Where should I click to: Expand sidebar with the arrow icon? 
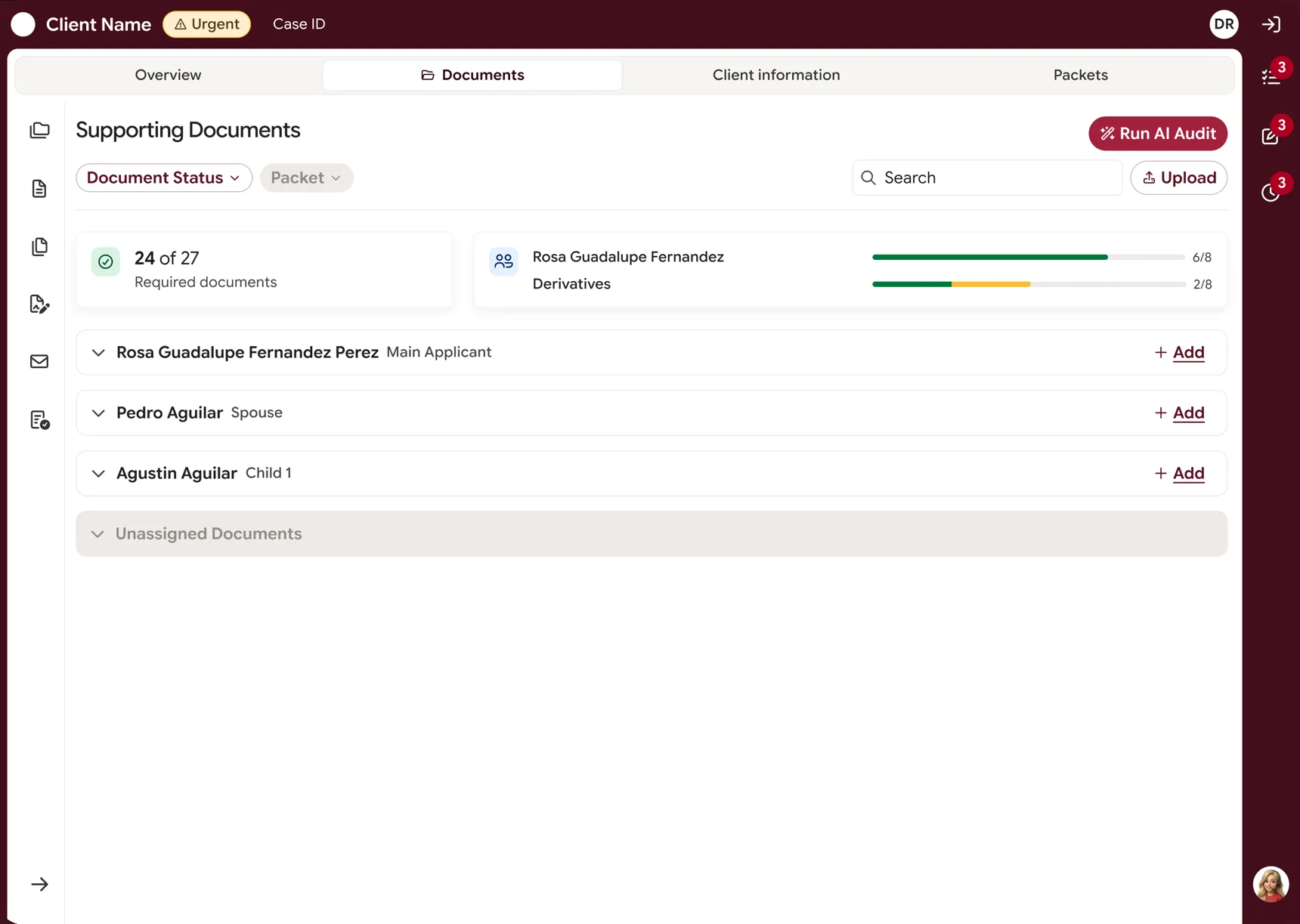[39, 884]
